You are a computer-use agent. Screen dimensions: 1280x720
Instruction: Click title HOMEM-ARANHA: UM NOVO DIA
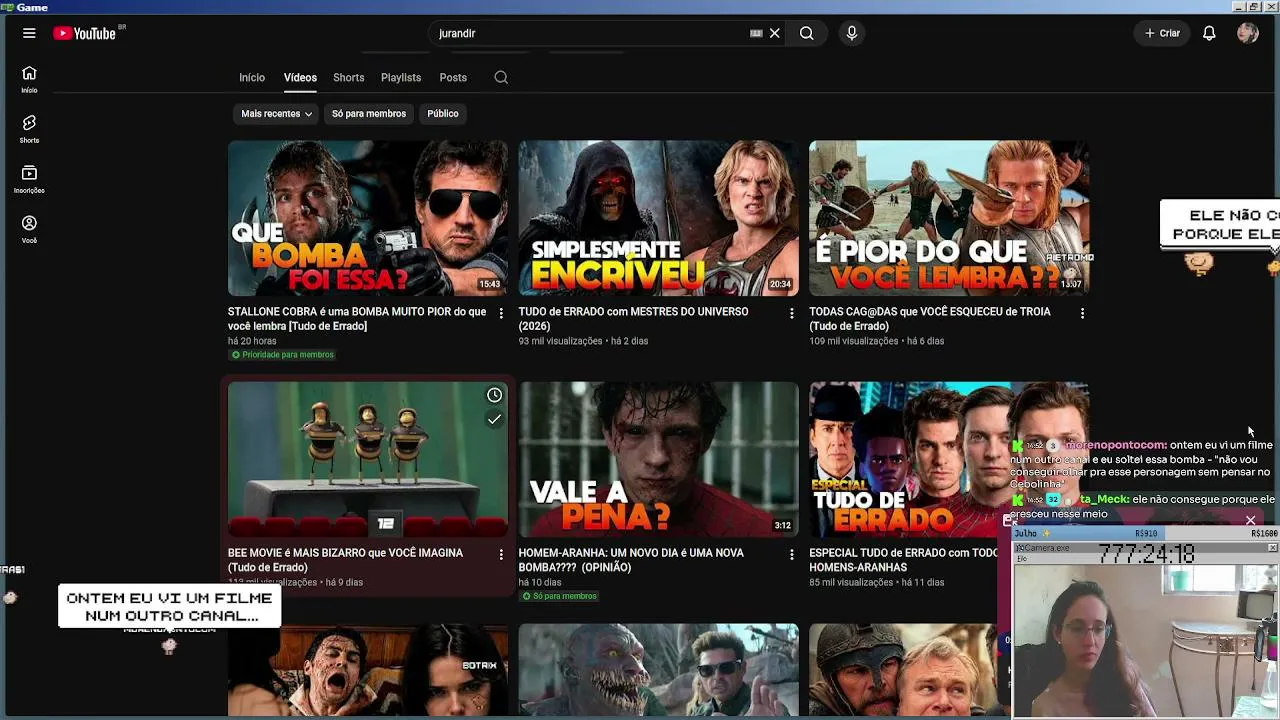click(x=632, y=560)
